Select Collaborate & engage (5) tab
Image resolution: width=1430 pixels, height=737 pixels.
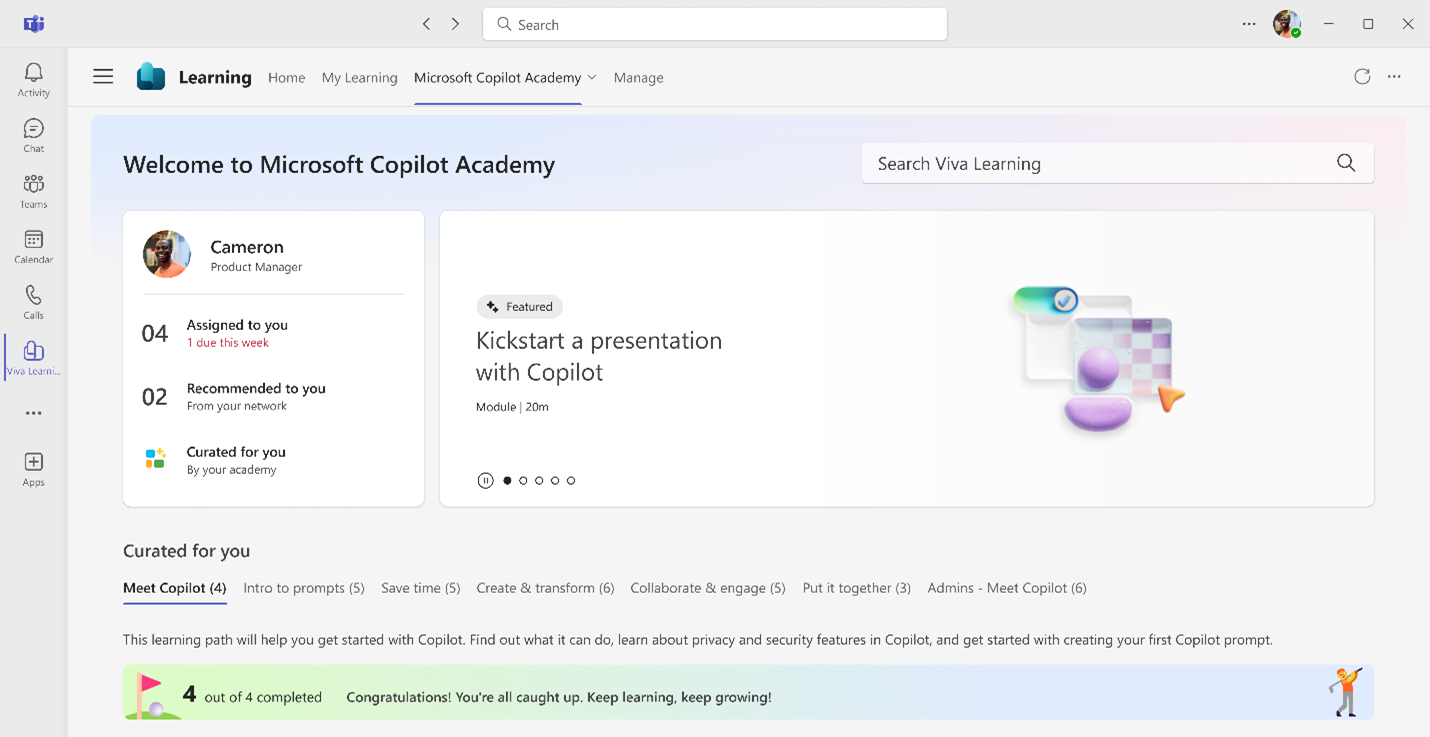[708, 588]
